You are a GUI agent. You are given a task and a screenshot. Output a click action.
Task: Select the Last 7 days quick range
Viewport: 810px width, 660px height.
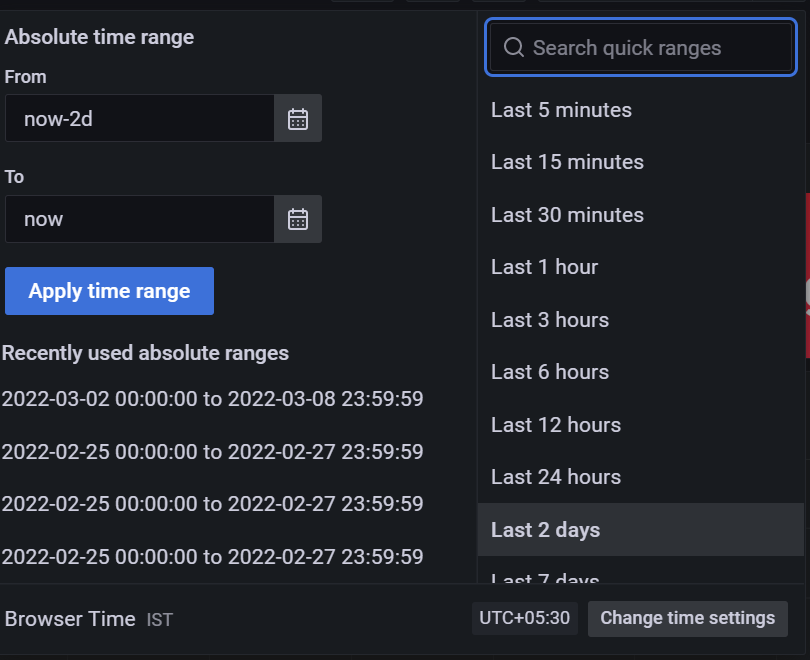point(543,578)
